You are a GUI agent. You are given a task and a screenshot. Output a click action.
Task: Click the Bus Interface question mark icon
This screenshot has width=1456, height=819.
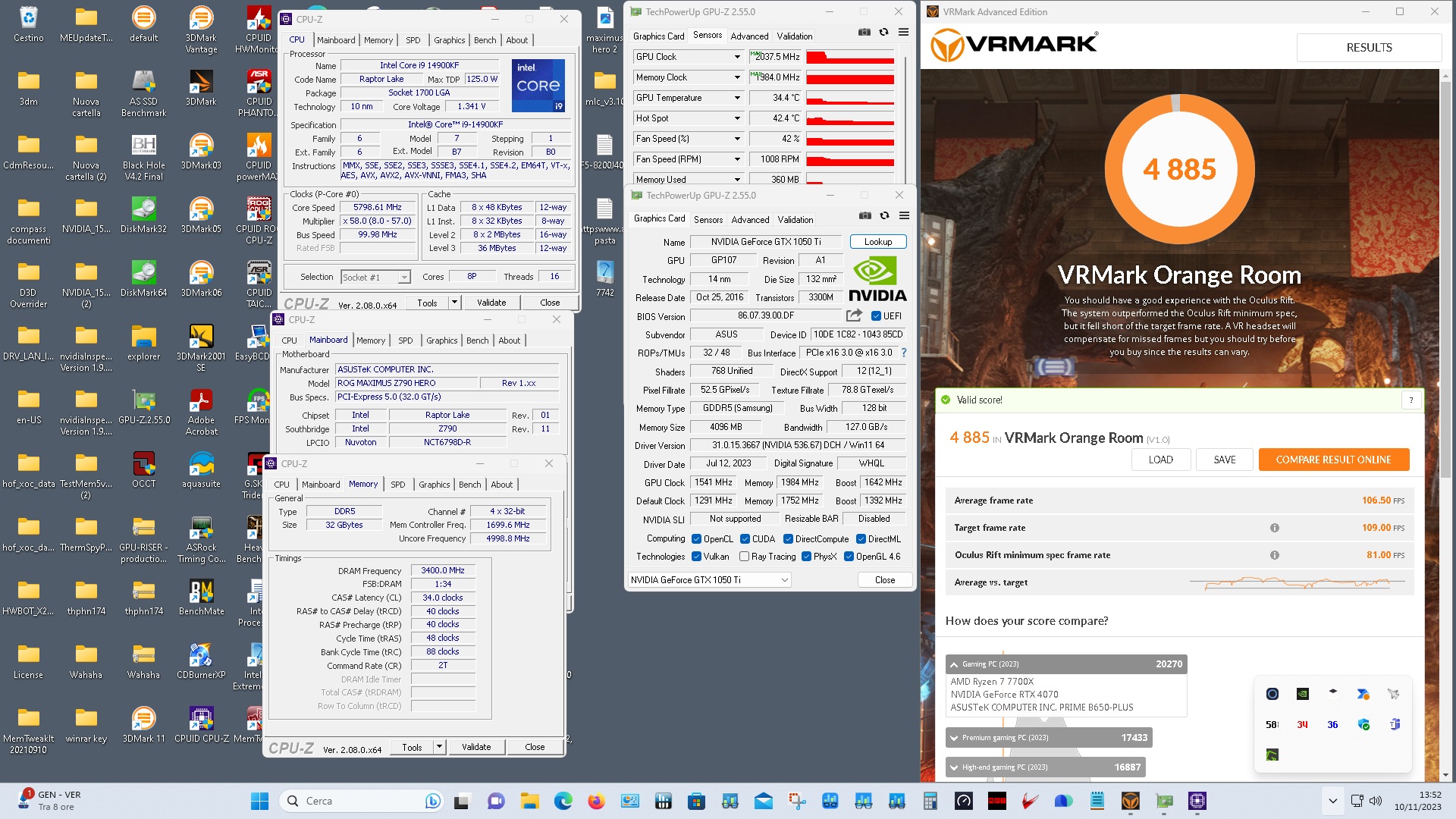[904, 353]
